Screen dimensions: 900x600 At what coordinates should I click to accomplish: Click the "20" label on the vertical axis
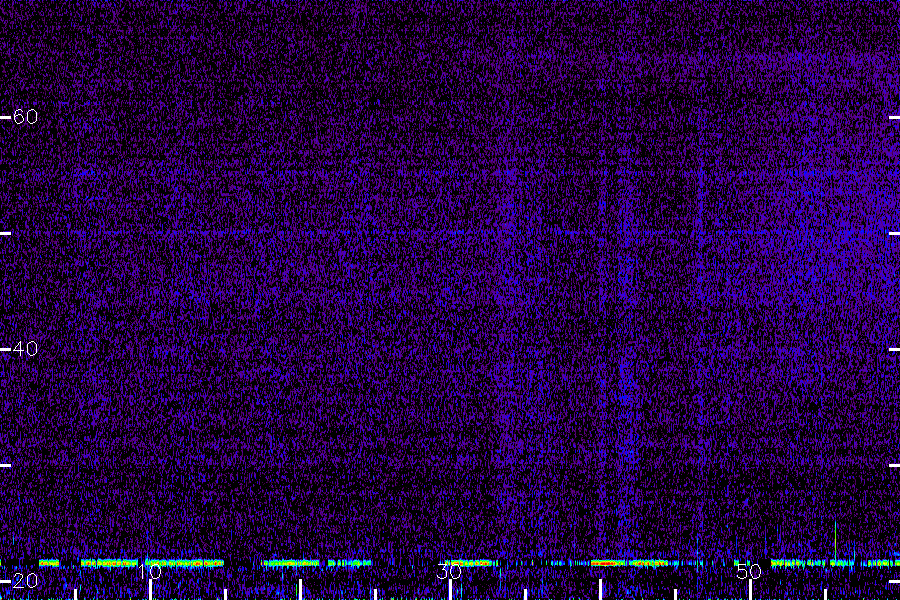[25, 580]
